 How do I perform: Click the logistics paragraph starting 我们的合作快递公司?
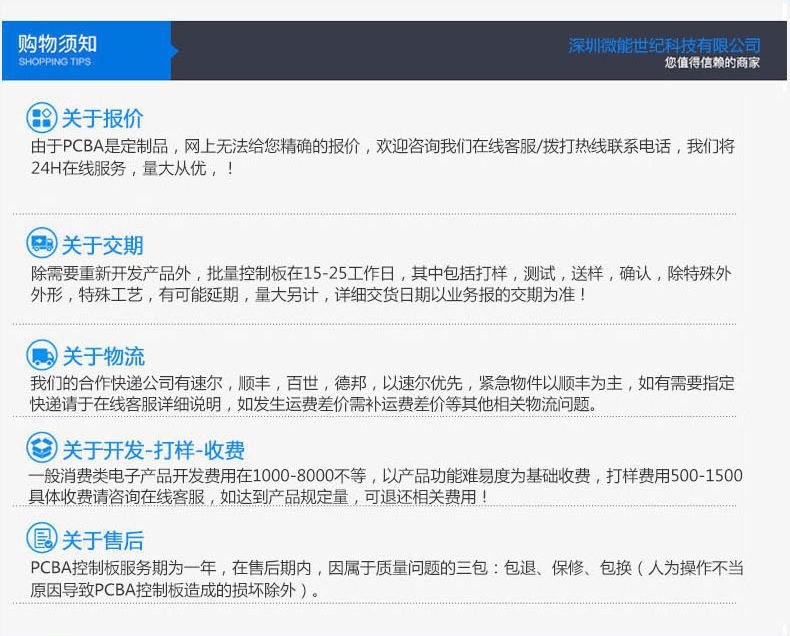pyautogui.click(x=382, y=394)
